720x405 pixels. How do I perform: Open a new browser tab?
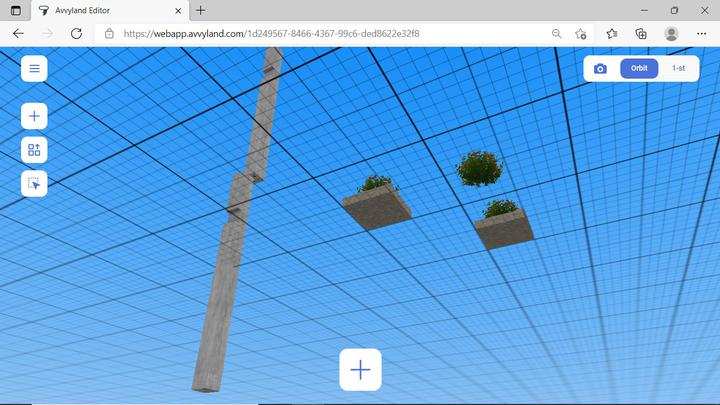[x=201, y=11]
